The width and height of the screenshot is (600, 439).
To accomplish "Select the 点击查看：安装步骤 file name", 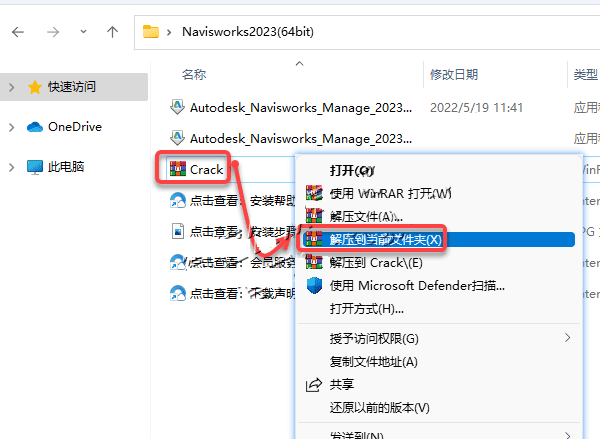I will 243,231.
